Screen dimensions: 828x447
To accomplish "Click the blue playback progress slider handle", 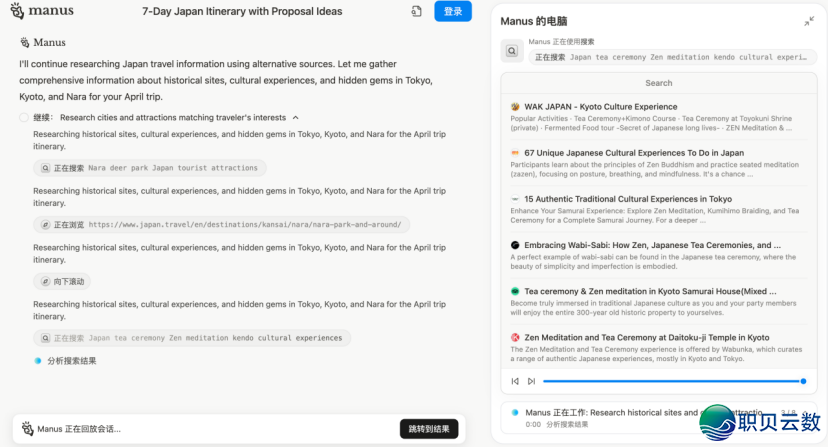I will click(x=803, y=381).
